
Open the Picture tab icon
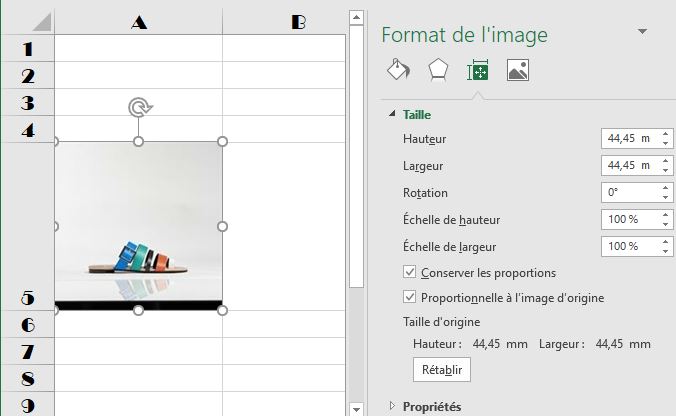(518, 70)
